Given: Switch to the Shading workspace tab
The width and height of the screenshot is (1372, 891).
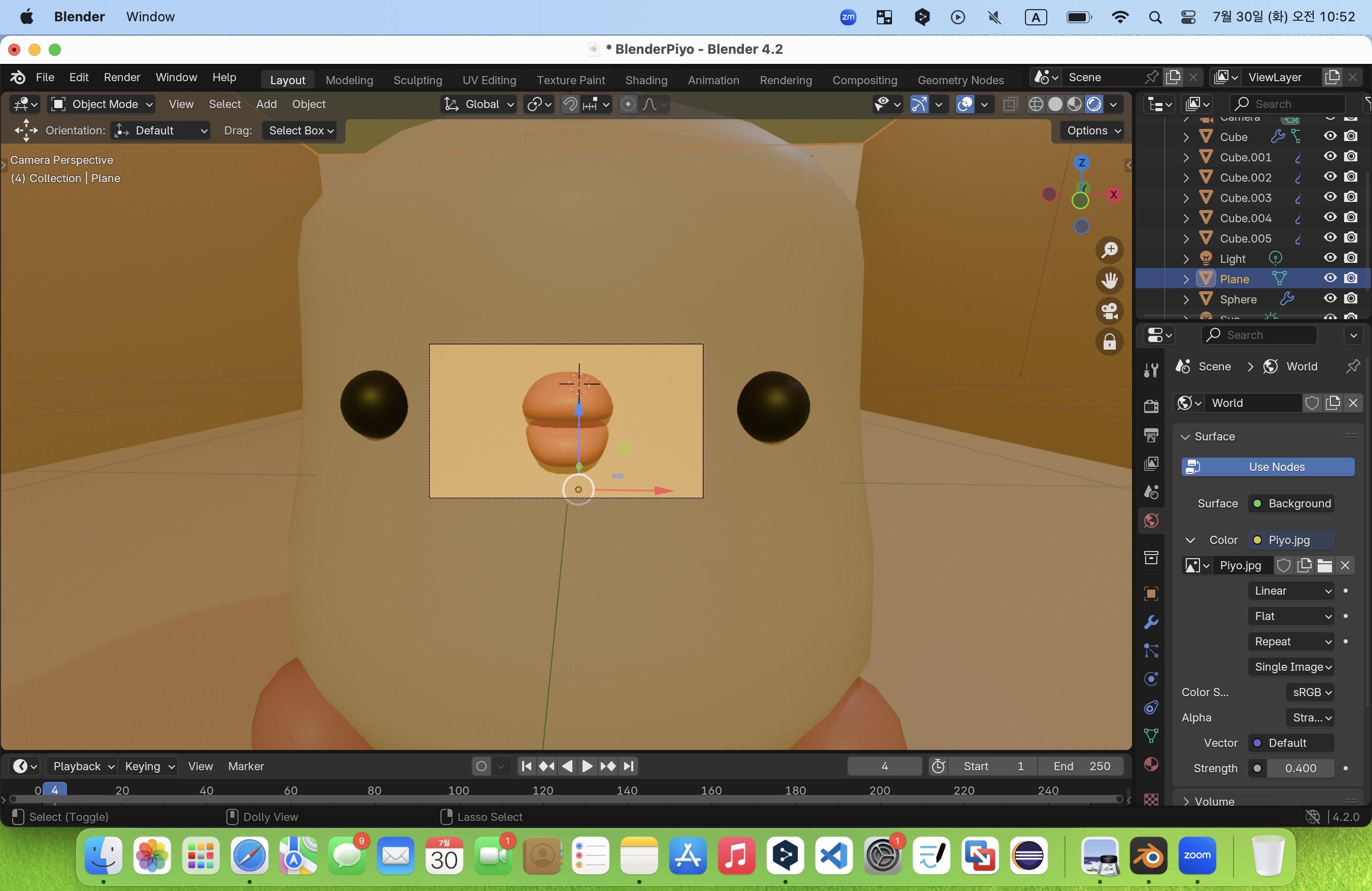Looking at the screenshot, I should (x=645, y=80).
